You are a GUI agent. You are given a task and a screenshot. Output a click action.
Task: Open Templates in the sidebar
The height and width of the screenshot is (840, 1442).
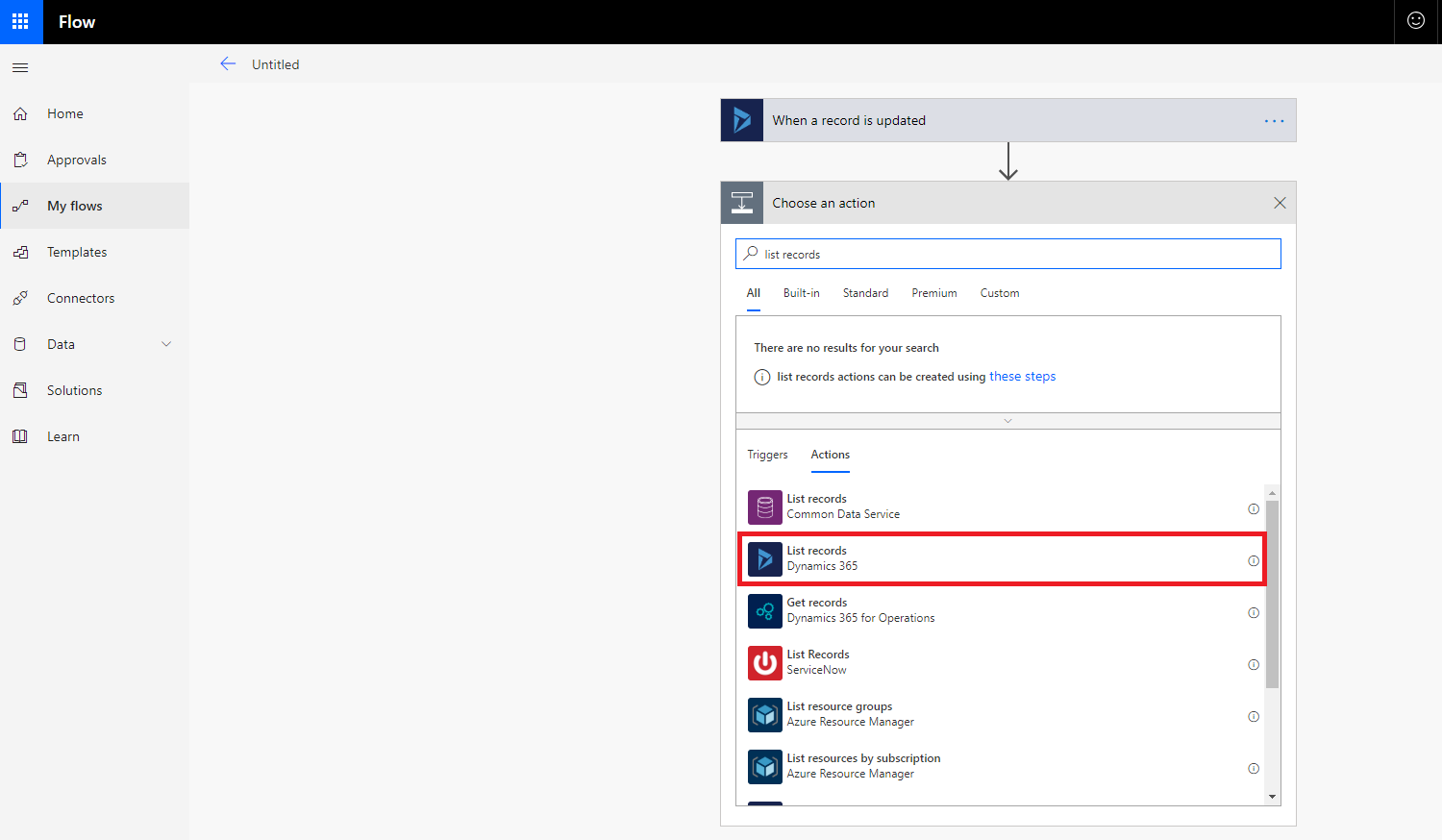(x=95, y=252)
